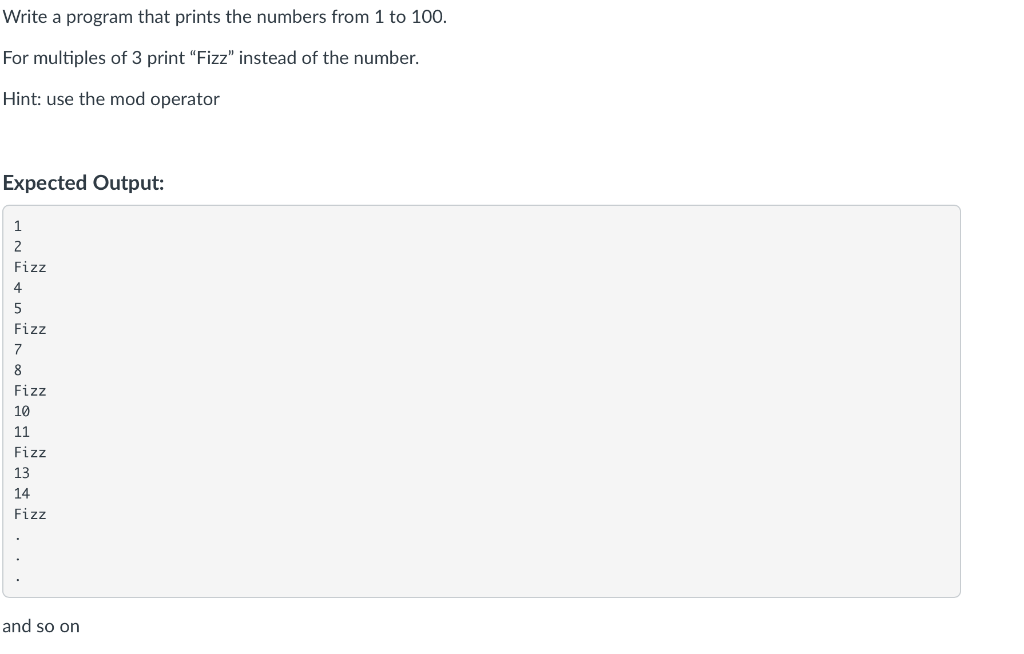Click the output line showing 11
The width and height of the screenshot is (1024, 654).
coord(22,432)
